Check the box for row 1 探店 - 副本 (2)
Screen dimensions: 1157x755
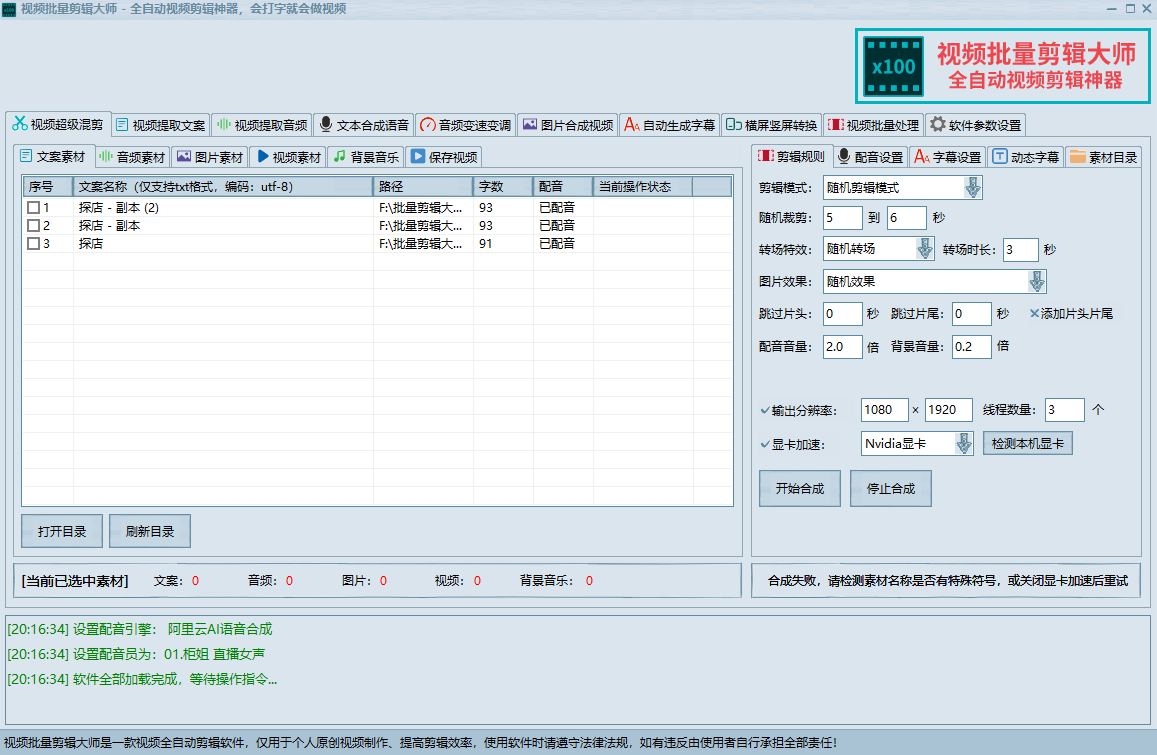tap(34, 208)
